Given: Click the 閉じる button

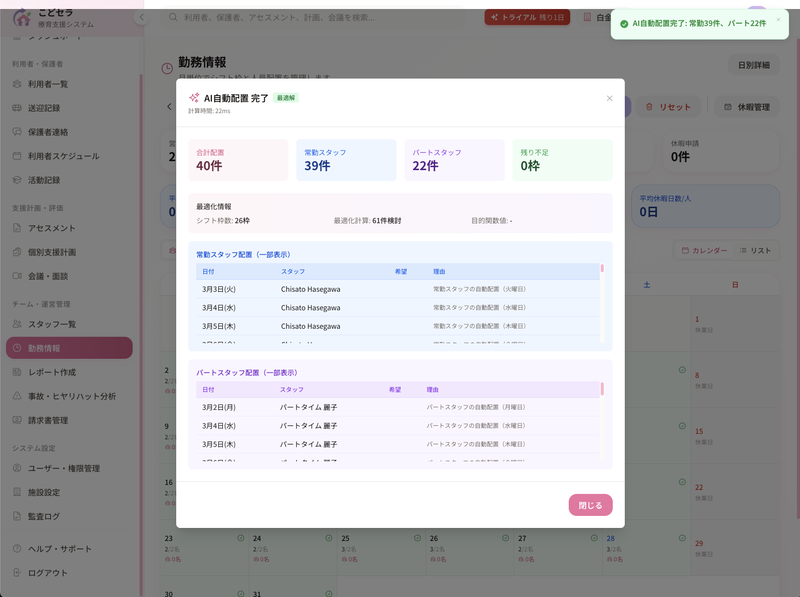Looking at the screenshot, I should click(590, 505).
